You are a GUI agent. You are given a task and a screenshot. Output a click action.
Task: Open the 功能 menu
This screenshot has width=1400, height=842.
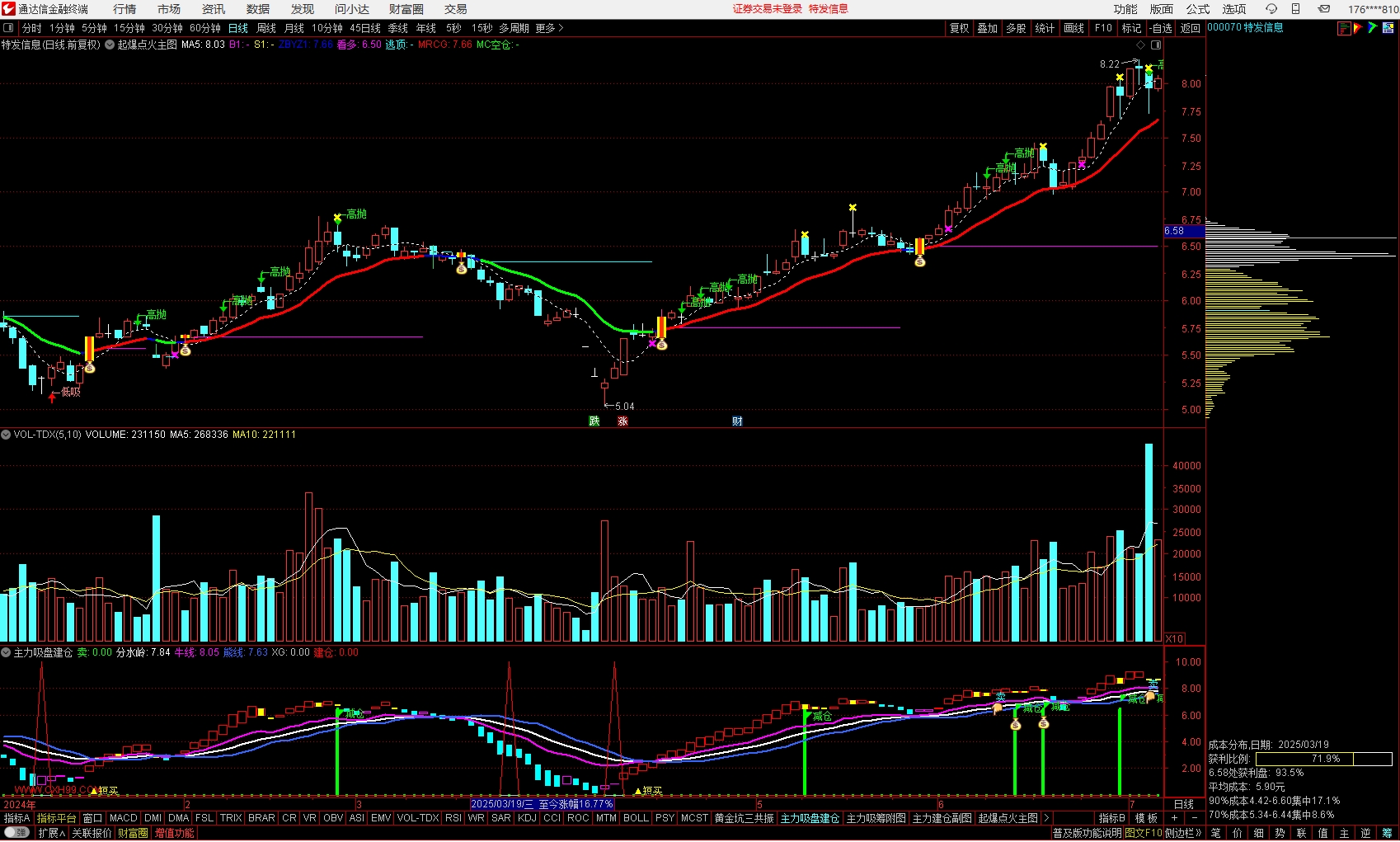click(x=1125, y=9)
